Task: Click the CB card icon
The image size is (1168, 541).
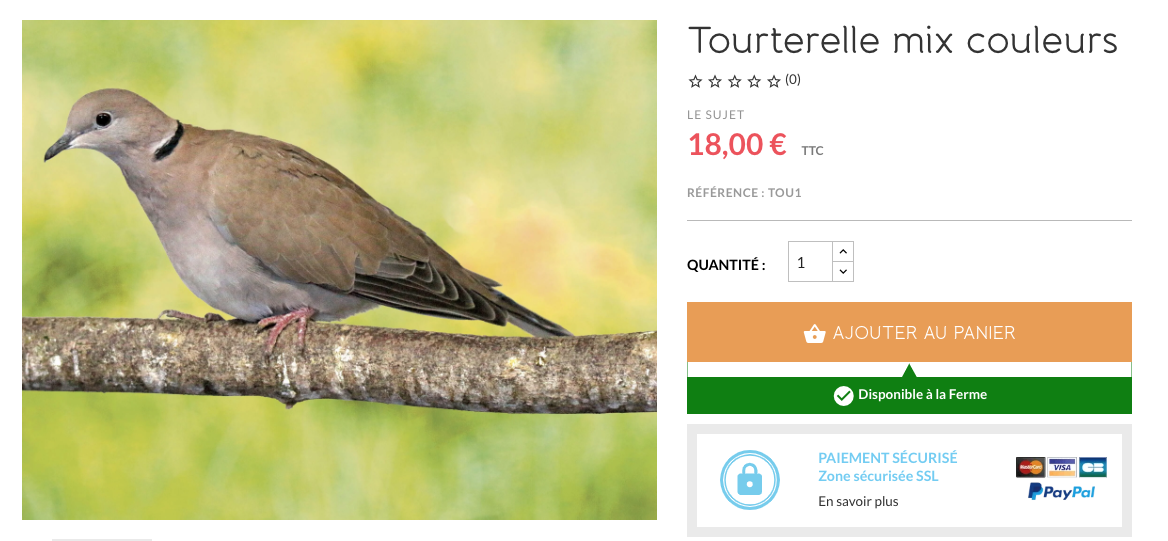Action: click(1093, 467)
